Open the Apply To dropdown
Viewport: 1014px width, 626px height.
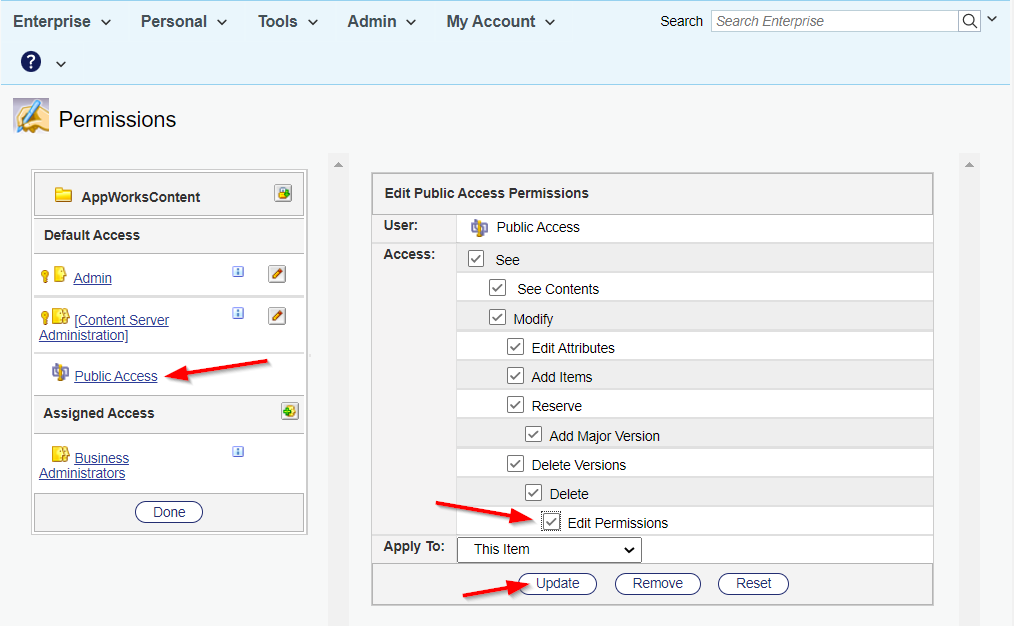coord(549,549)
